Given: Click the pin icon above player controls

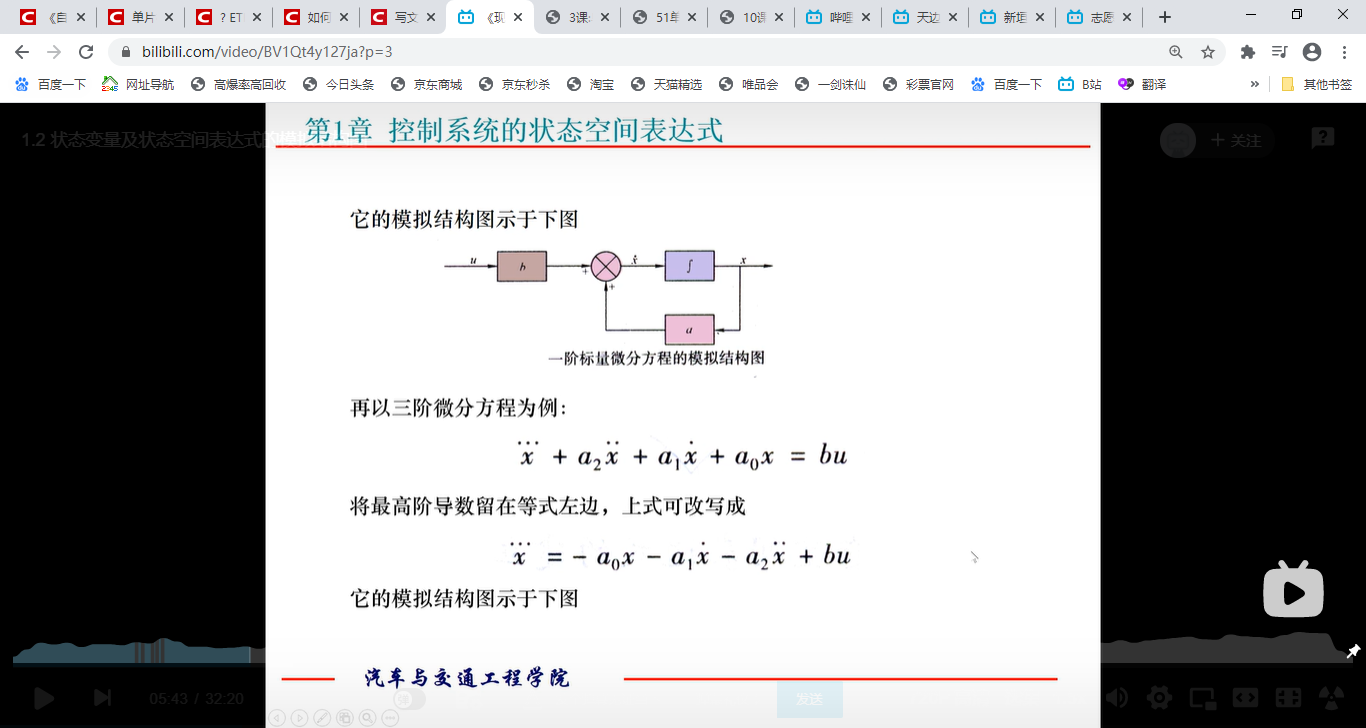Looking at the screenshot, I should [x=1353, y=651].
